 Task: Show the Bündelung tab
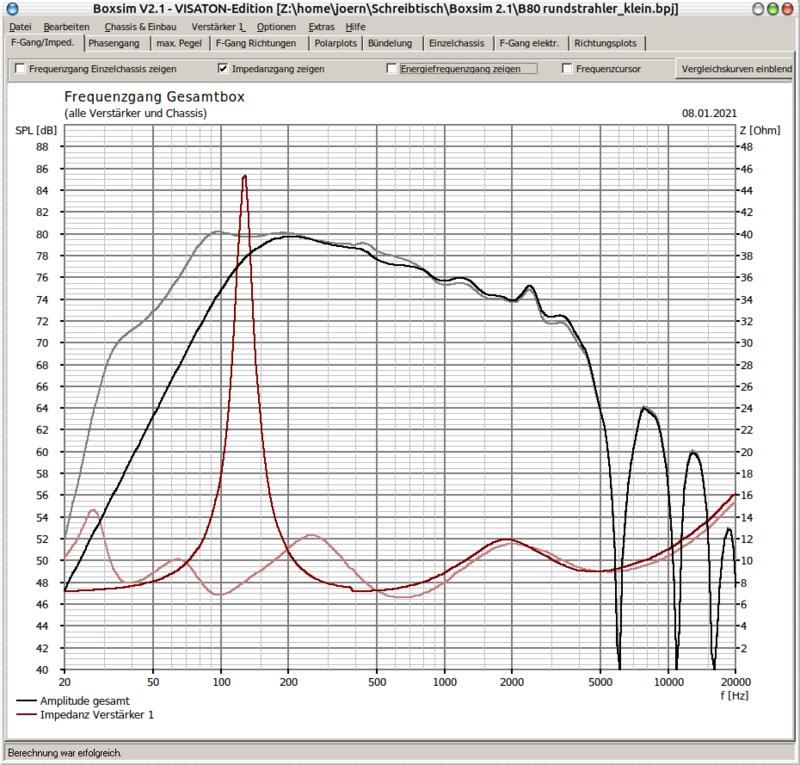click(x=390, y=43)
